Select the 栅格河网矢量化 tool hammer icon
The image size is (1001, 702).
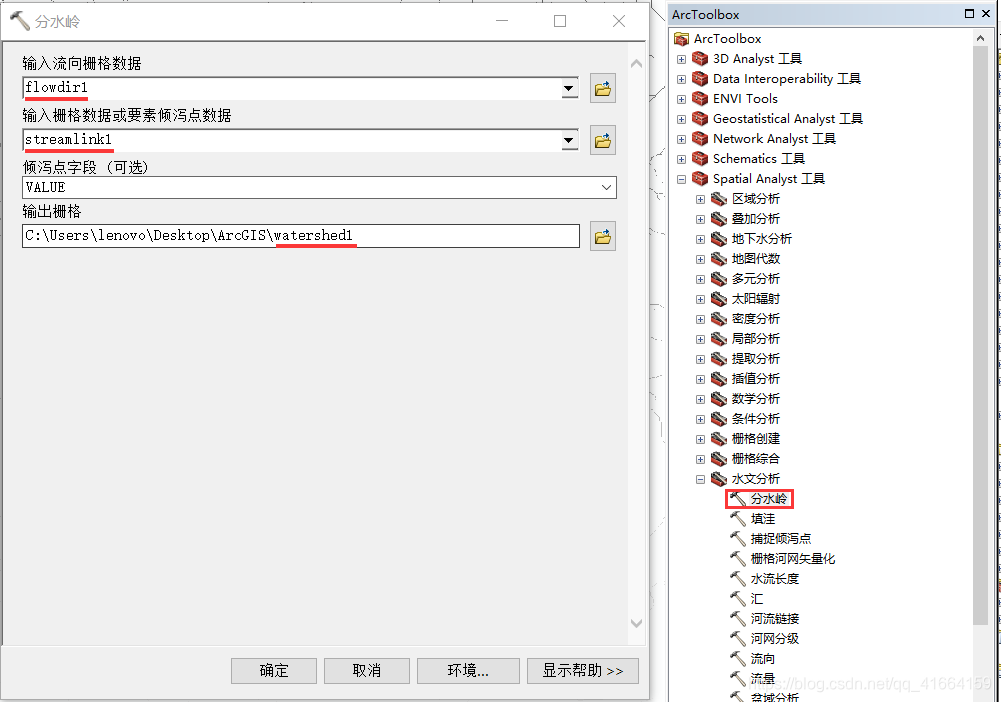coord(738,558)
